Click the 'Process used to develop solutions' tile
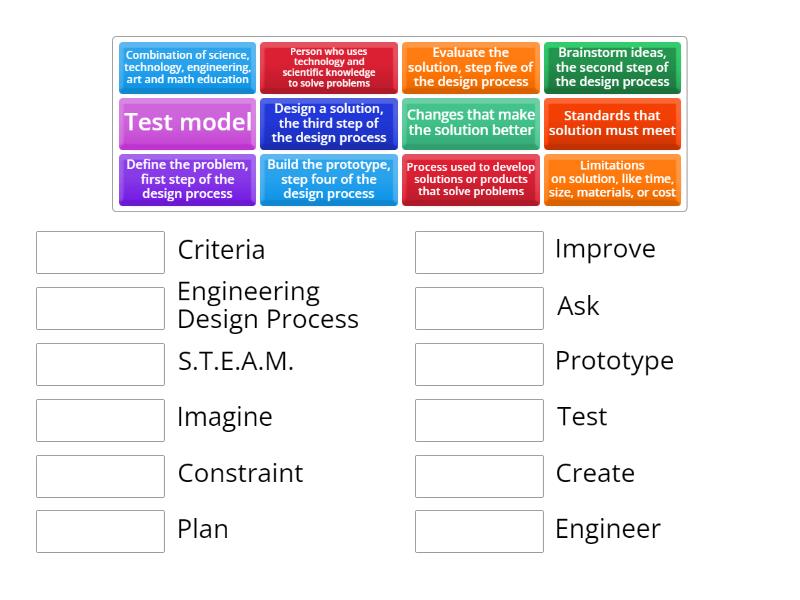800x600 pixels. (x=471, y=179)
